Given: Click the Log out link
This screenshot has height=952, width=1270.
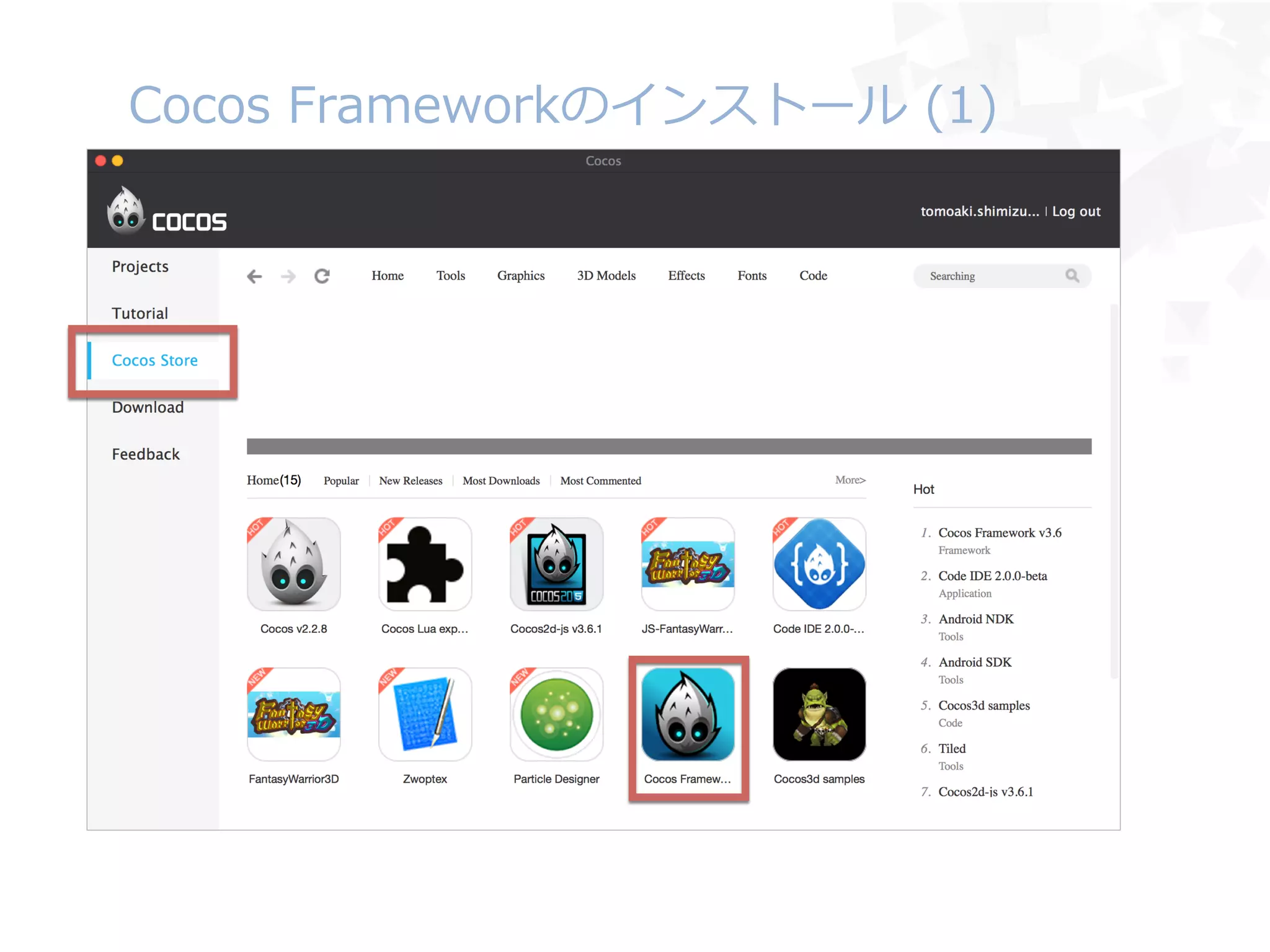Looking at the screenshot, I should coord(1077,211).
